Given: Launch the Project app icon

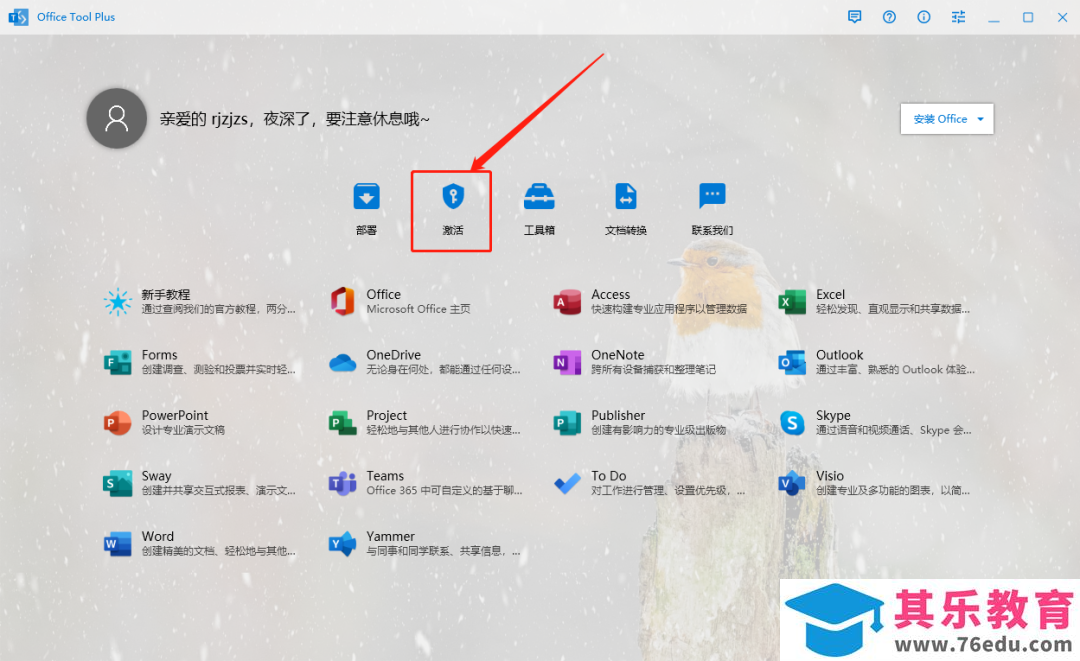Looking at the screenshot, I should click(342, 423).
